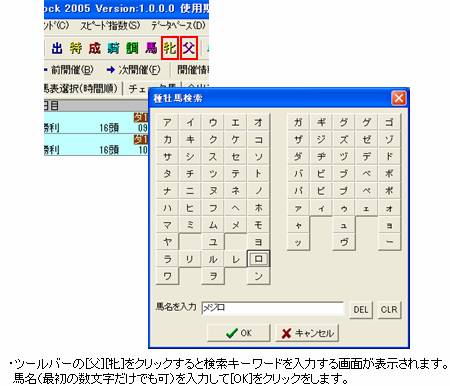Close the 種牡馬検索 dialog
This screenshot has height=386, width=450.
[399, 98]
